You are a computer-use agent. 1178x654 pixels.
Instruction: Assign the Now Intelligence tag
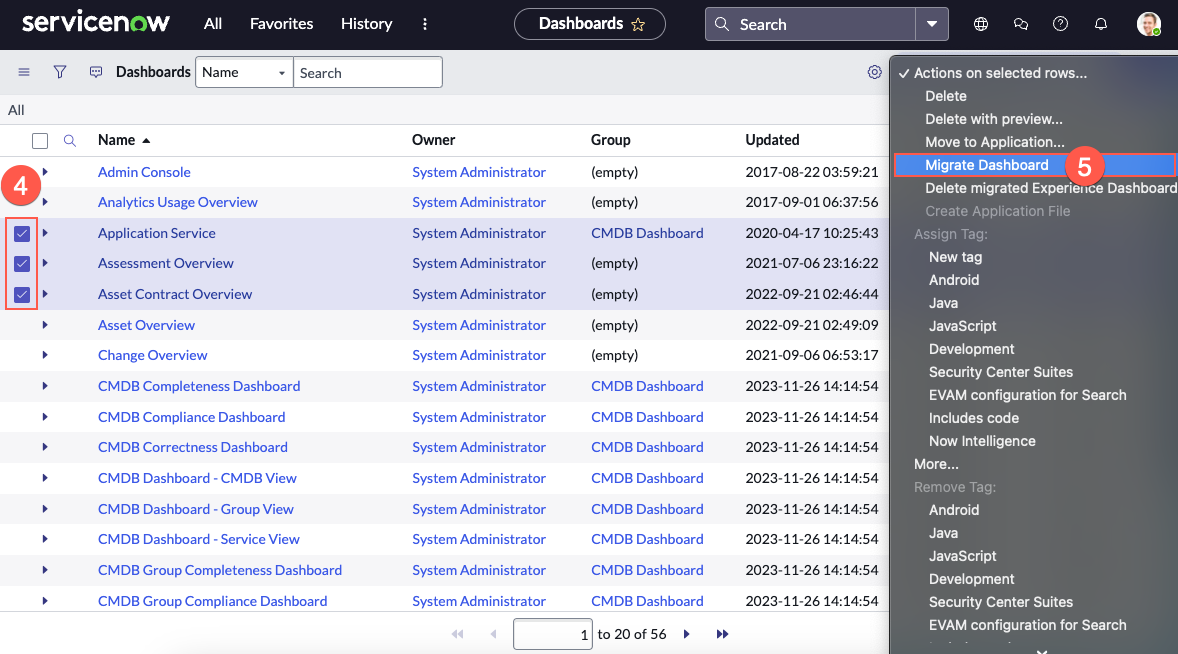pos(982,442)
